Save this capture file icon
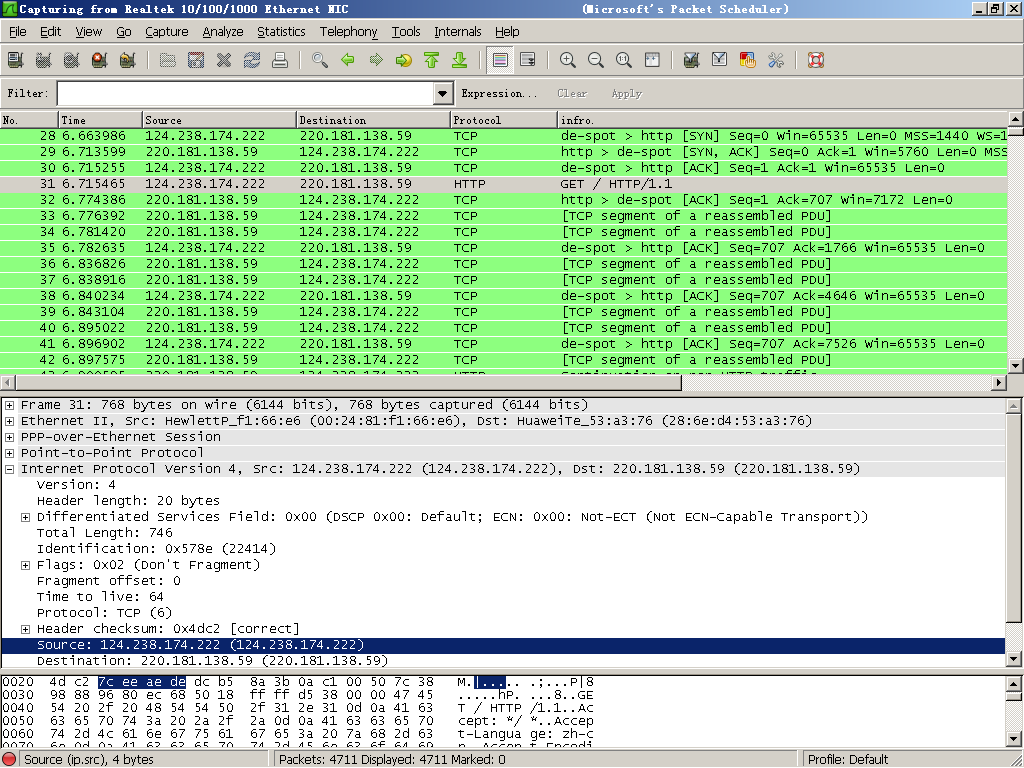This screenshot has width=1024, height=768. (x=196, y=60)
